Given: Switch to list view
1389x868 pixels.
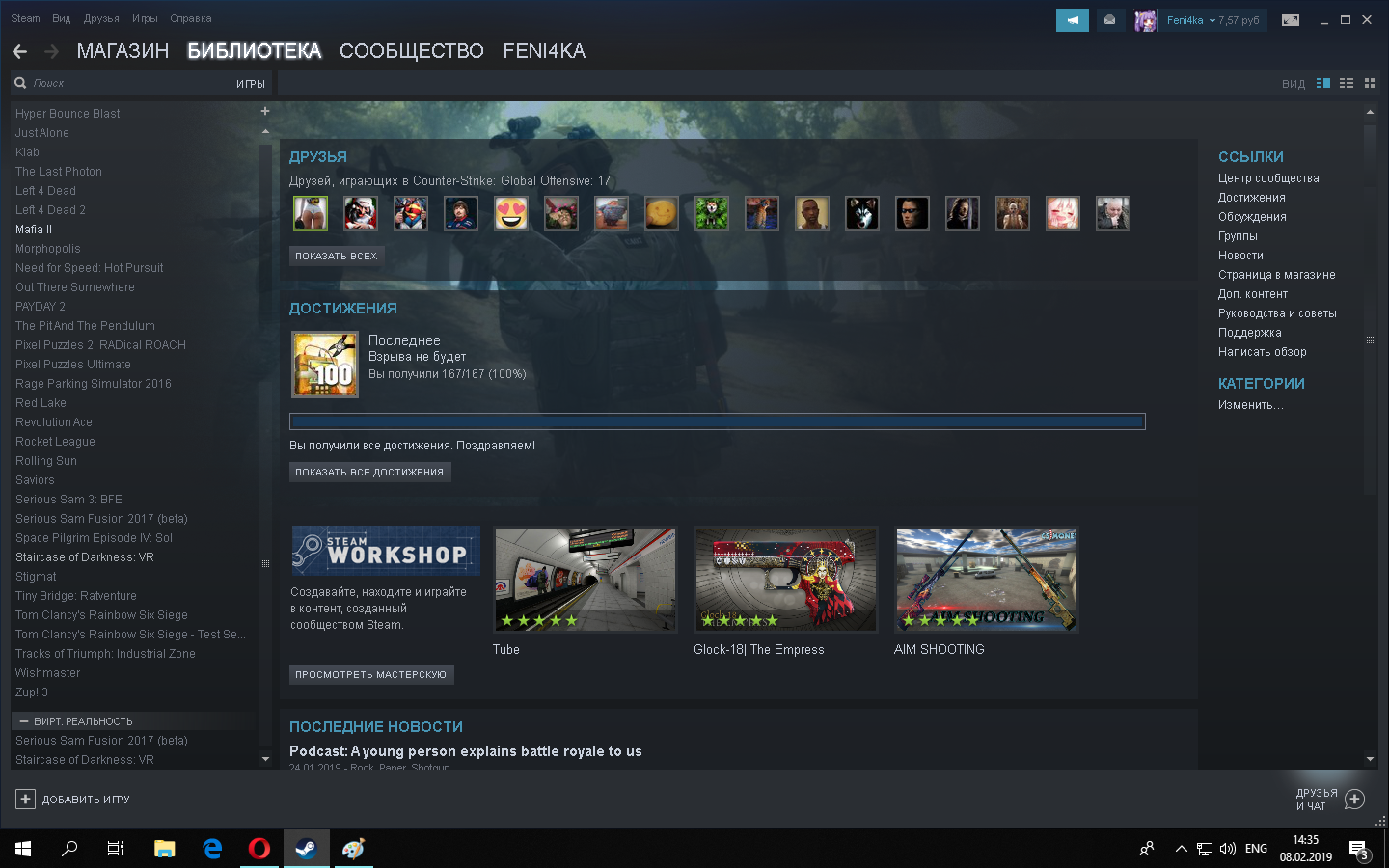Looking at the screenshot, I should coord(1347,84).
